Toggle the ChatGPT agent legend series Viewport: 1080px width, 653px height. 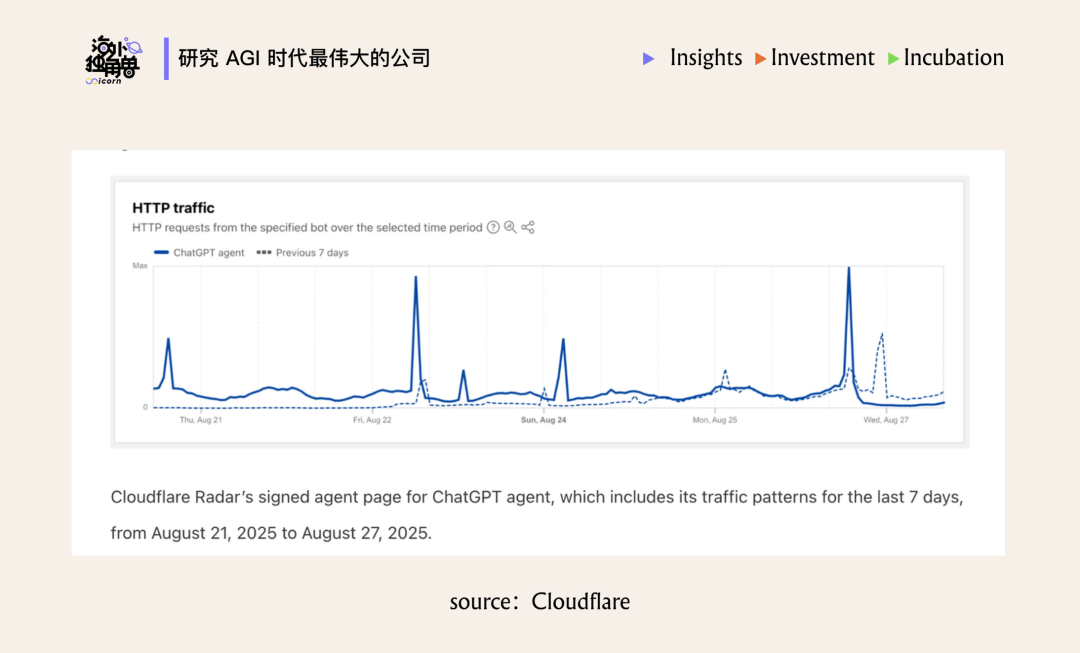(199, 253)
